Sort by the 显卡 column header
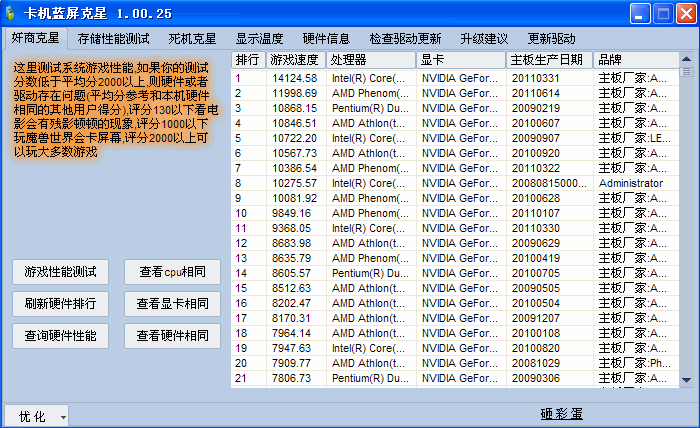Image resolution: width=700 pixels, height=428 pixels. point(461,60)
